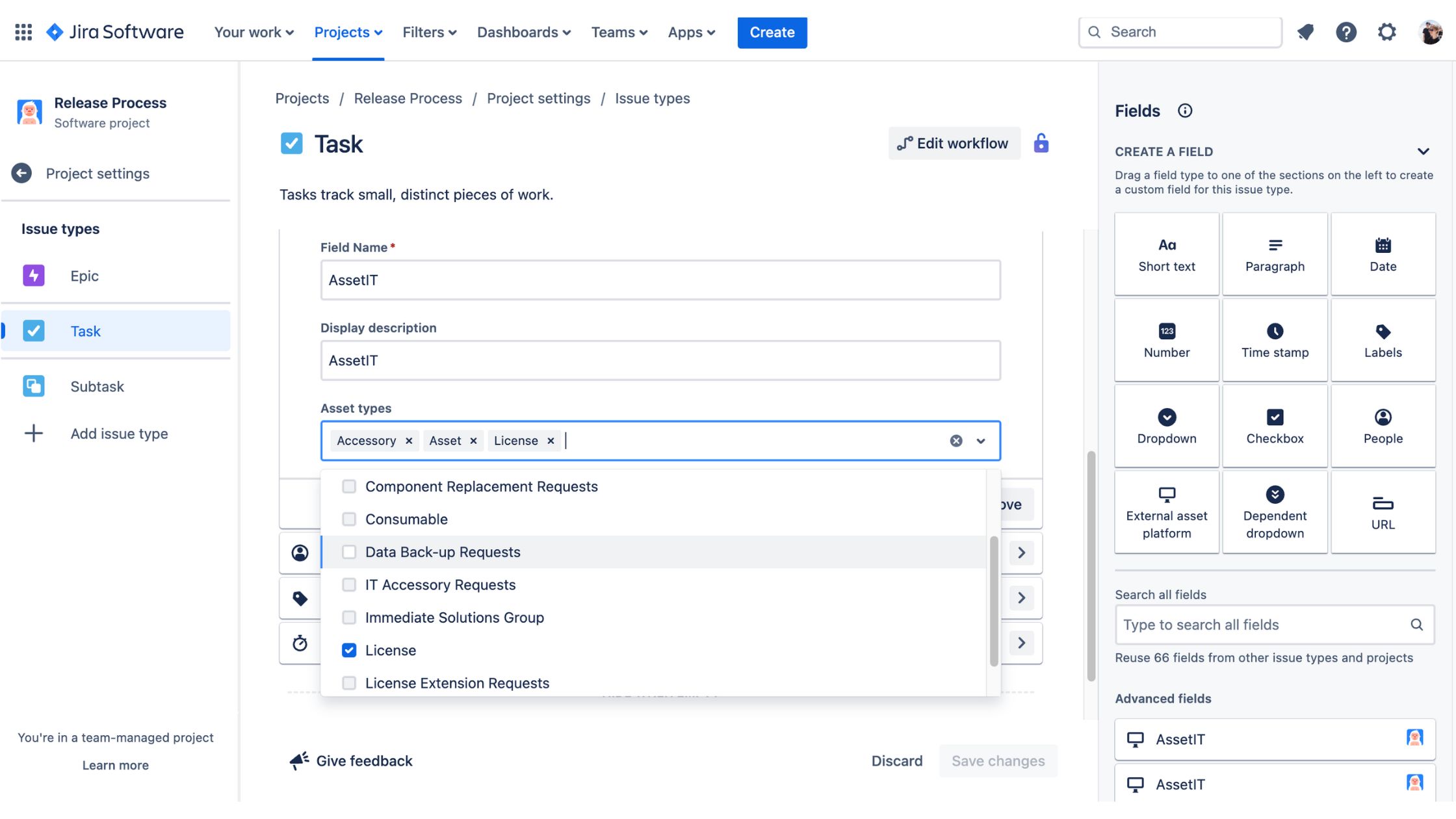Viewport: 1456px width, 819px height.
Task: Check the Consumable asset type
Action: click(x=349, y=519)
